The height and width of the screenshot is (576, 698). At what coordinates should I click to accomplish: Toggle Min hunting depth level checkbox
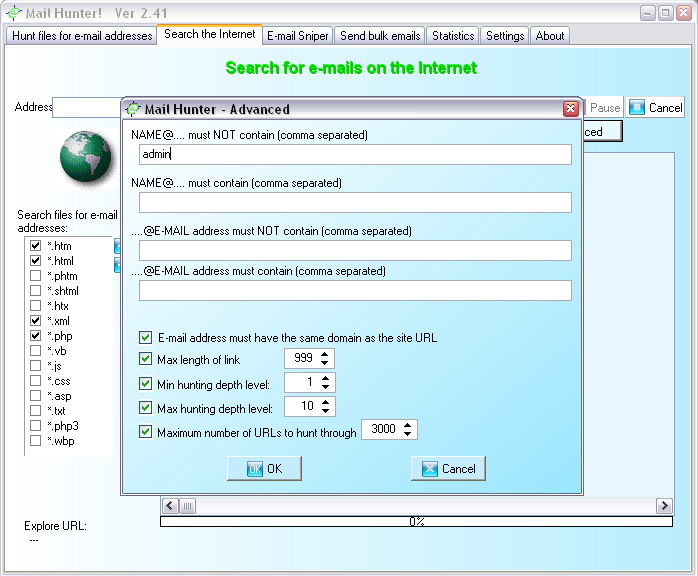click(146, 383)
